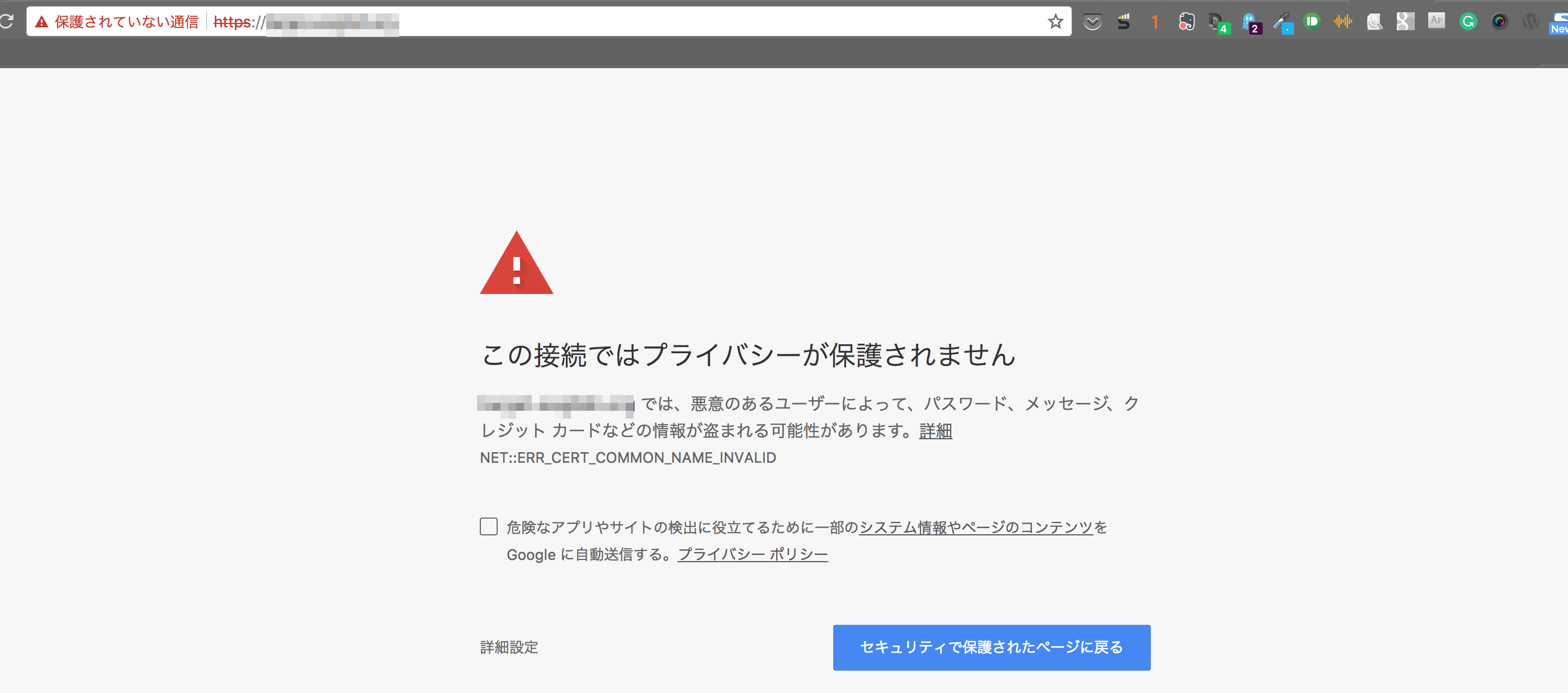Image resolution: width=1568 pixels, height=693 pixels.
Task: Open the Pushbullet extension
Action: coord(1312,21)
